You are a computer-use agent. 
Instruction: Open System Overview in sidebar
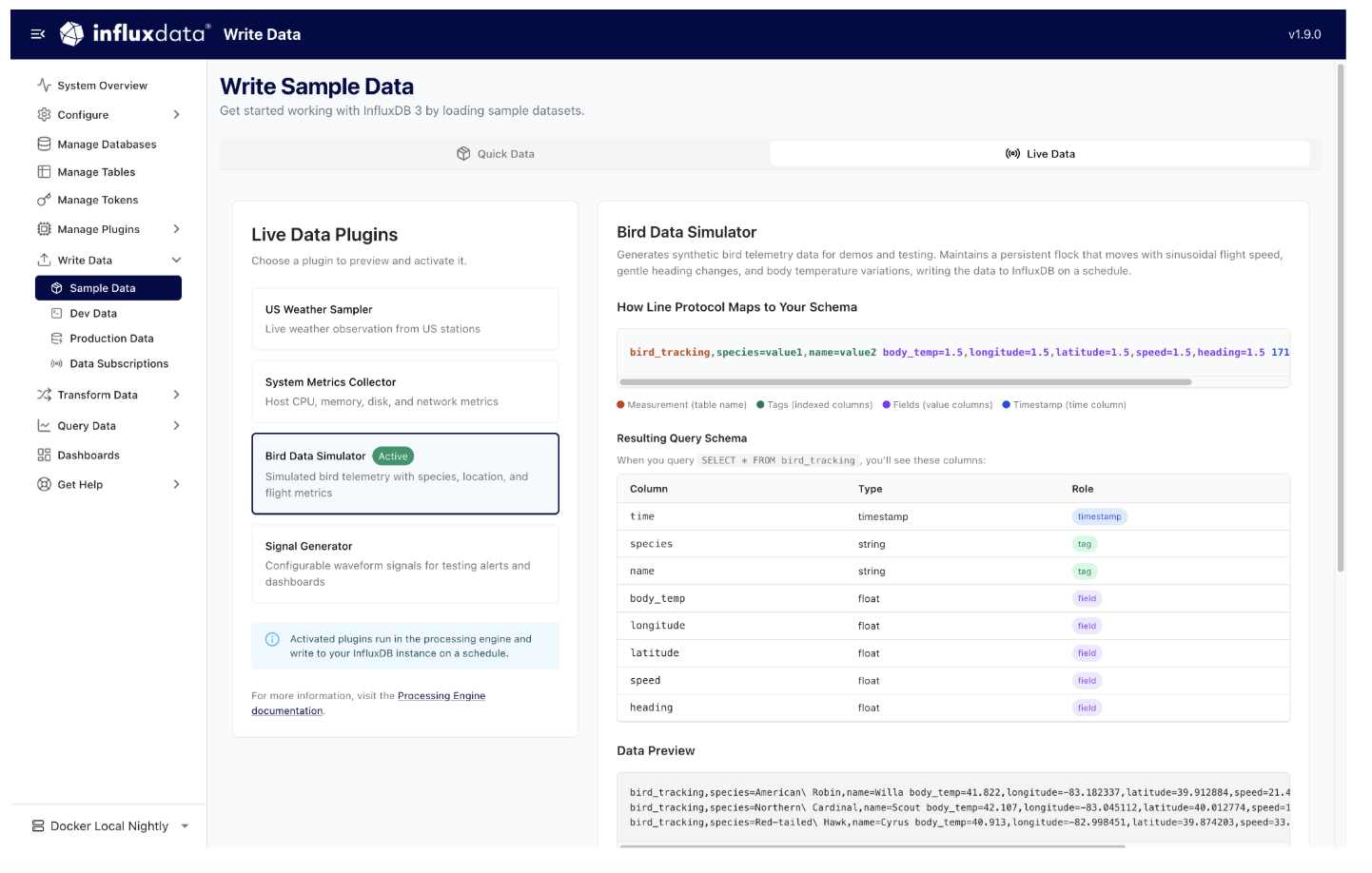102,86
